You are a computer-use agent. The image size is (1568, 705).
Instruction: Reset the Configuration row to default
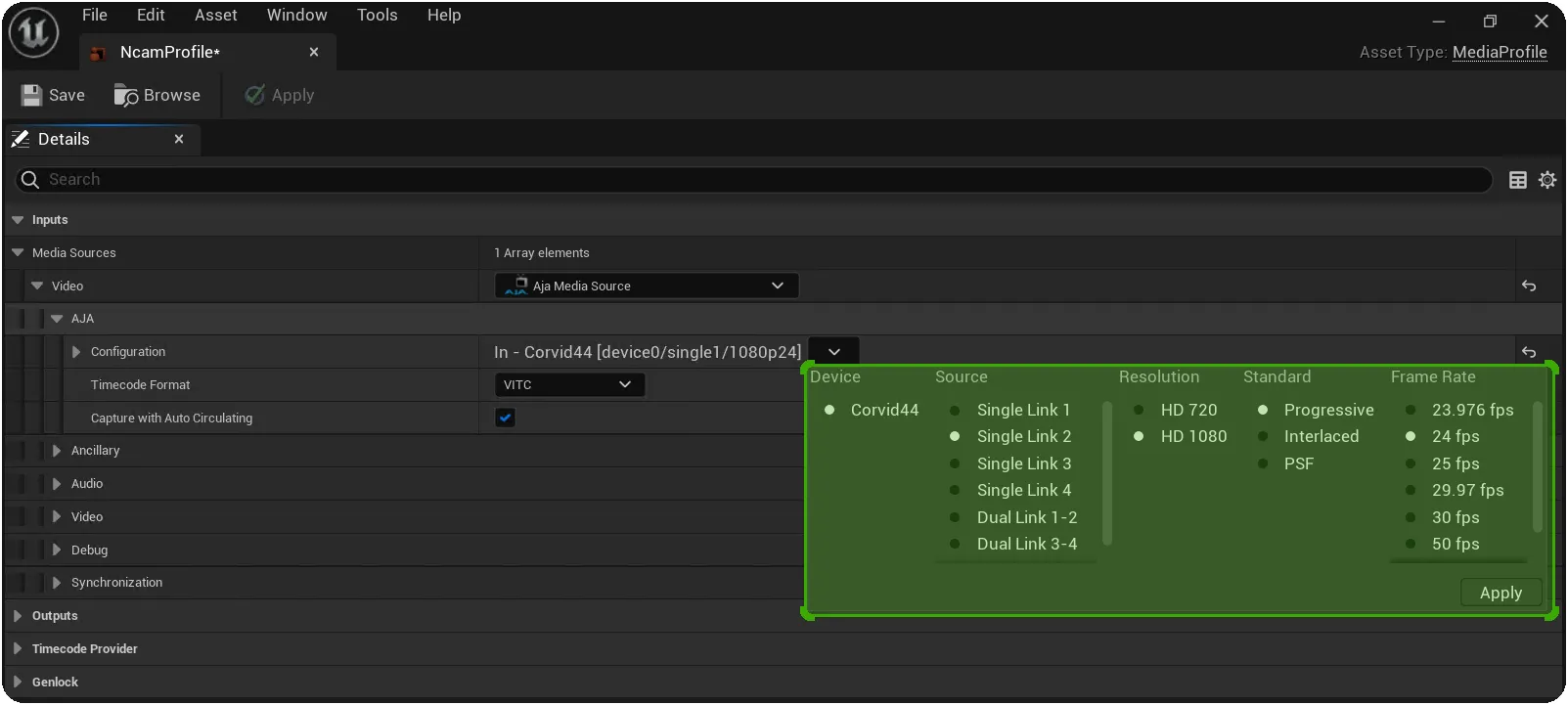[1529, 352]
